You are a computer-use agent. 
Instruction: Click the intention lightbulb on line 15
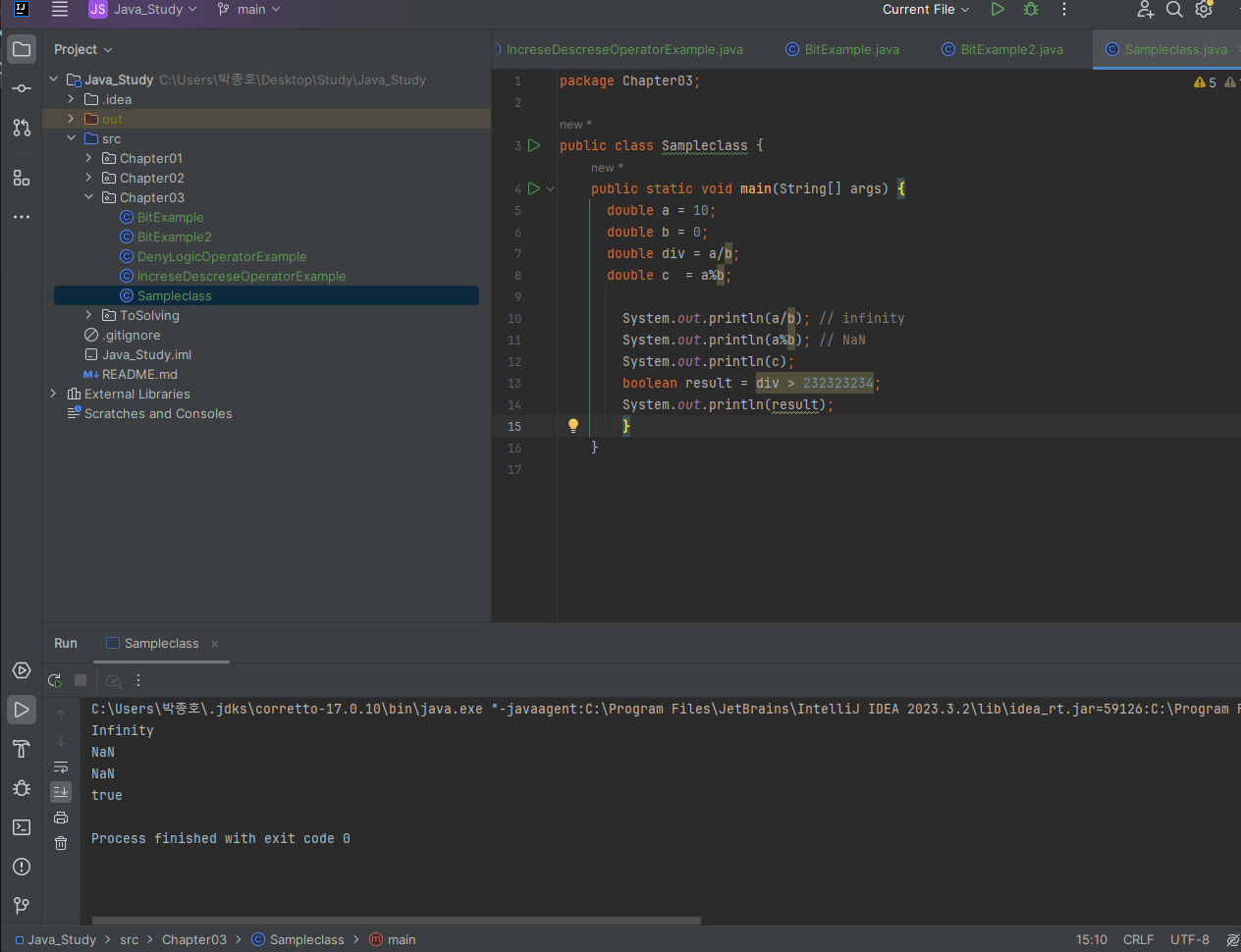(573, 426)
